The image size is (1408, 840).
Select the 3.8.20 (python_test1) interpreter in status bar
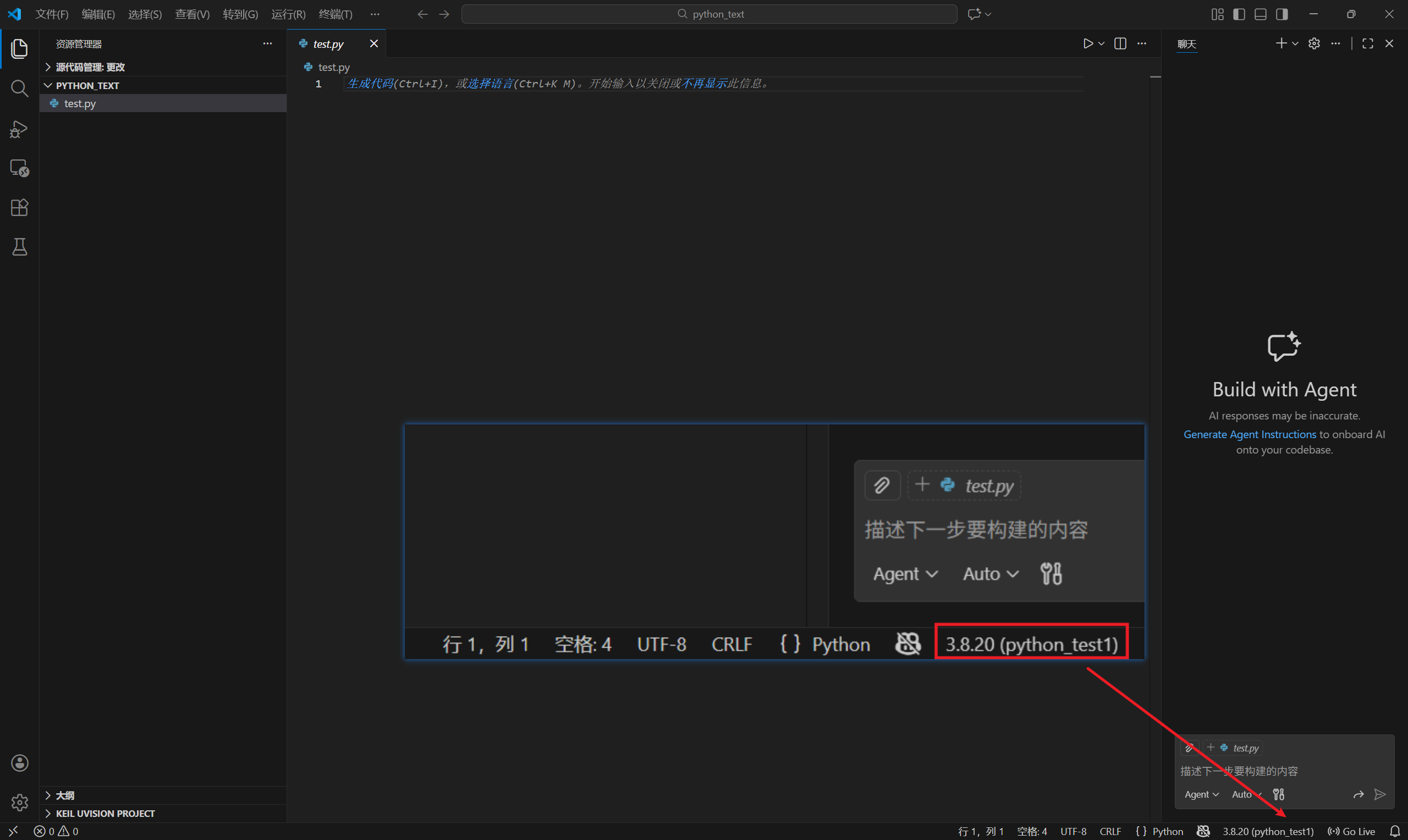(x=1268, y=831)
